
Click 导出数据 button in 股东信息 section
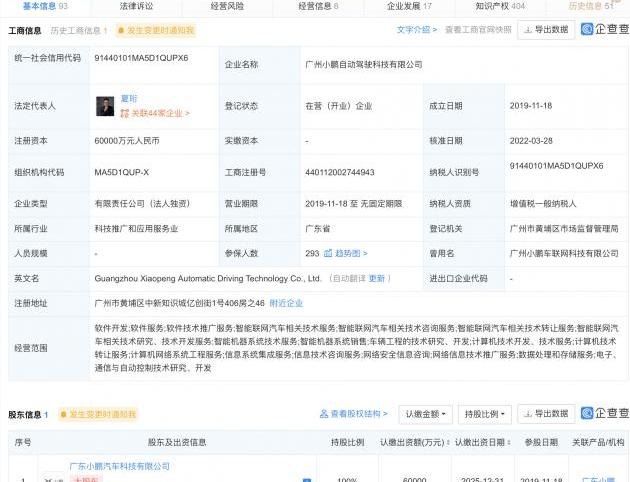pos(546,414)
